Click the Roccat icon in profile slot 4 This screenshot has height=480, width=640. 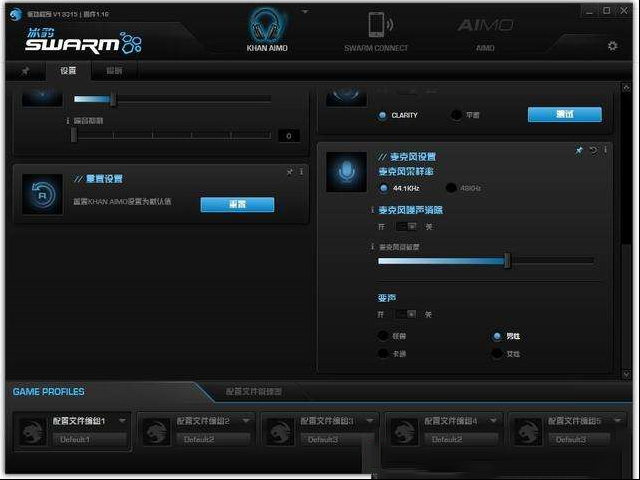[x=404, y=431]
